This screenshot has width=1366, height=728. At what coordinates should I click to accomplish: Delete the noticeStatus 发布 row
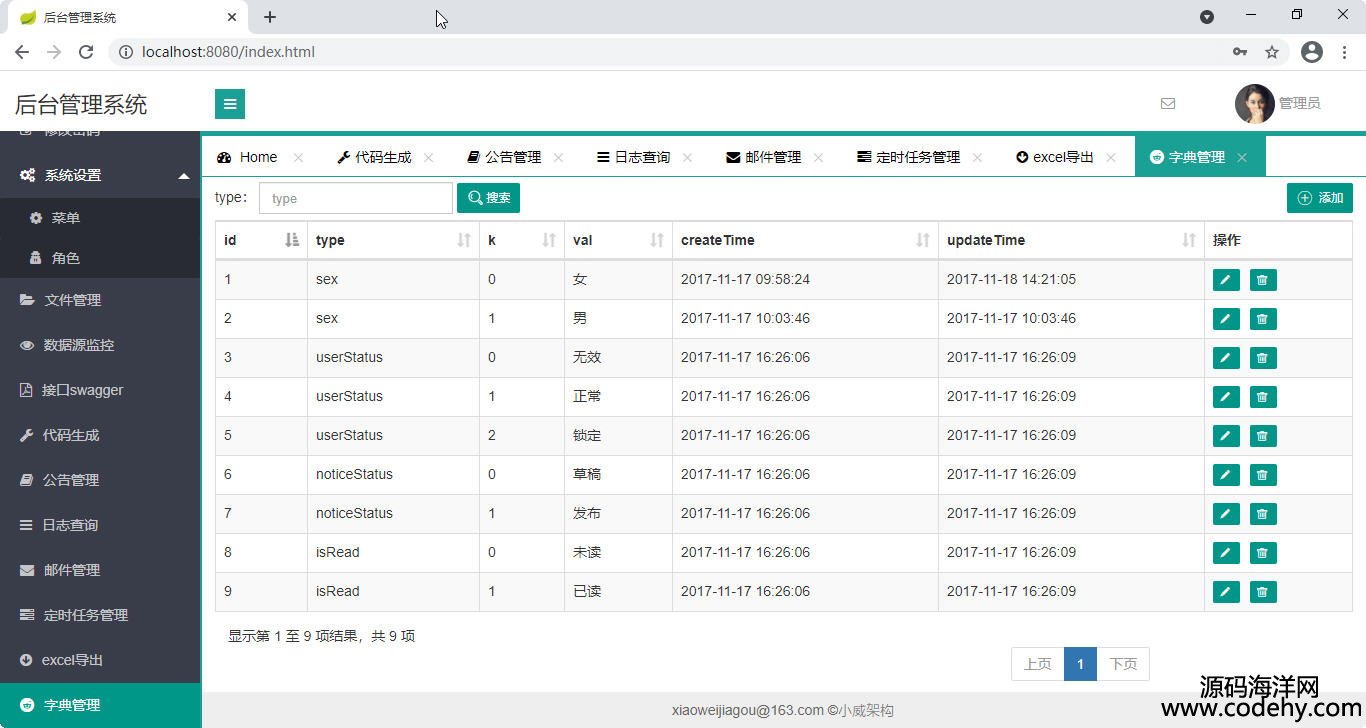click(1263, 514)
